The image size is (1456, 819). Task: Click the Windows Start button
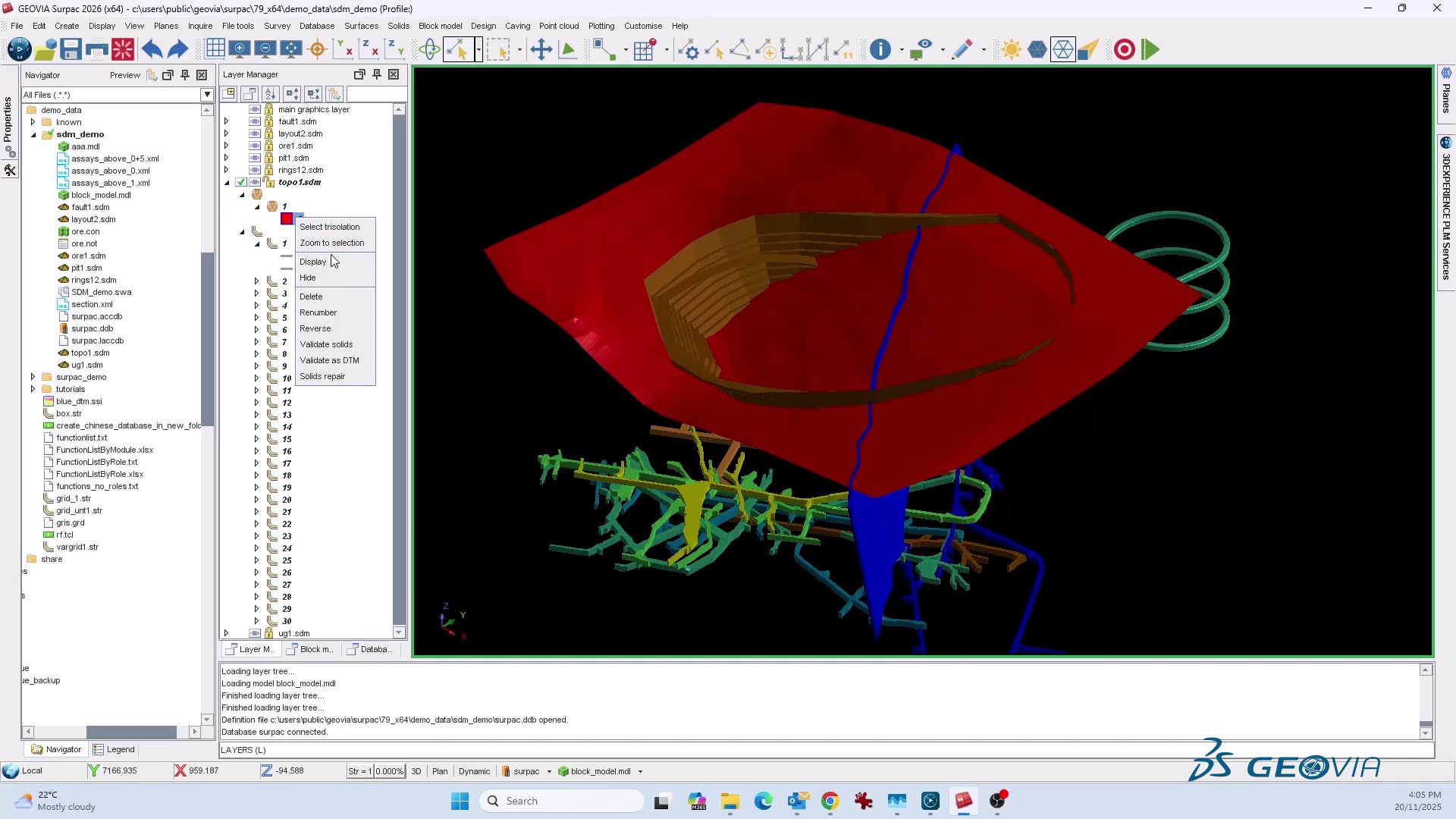[460, 802]
